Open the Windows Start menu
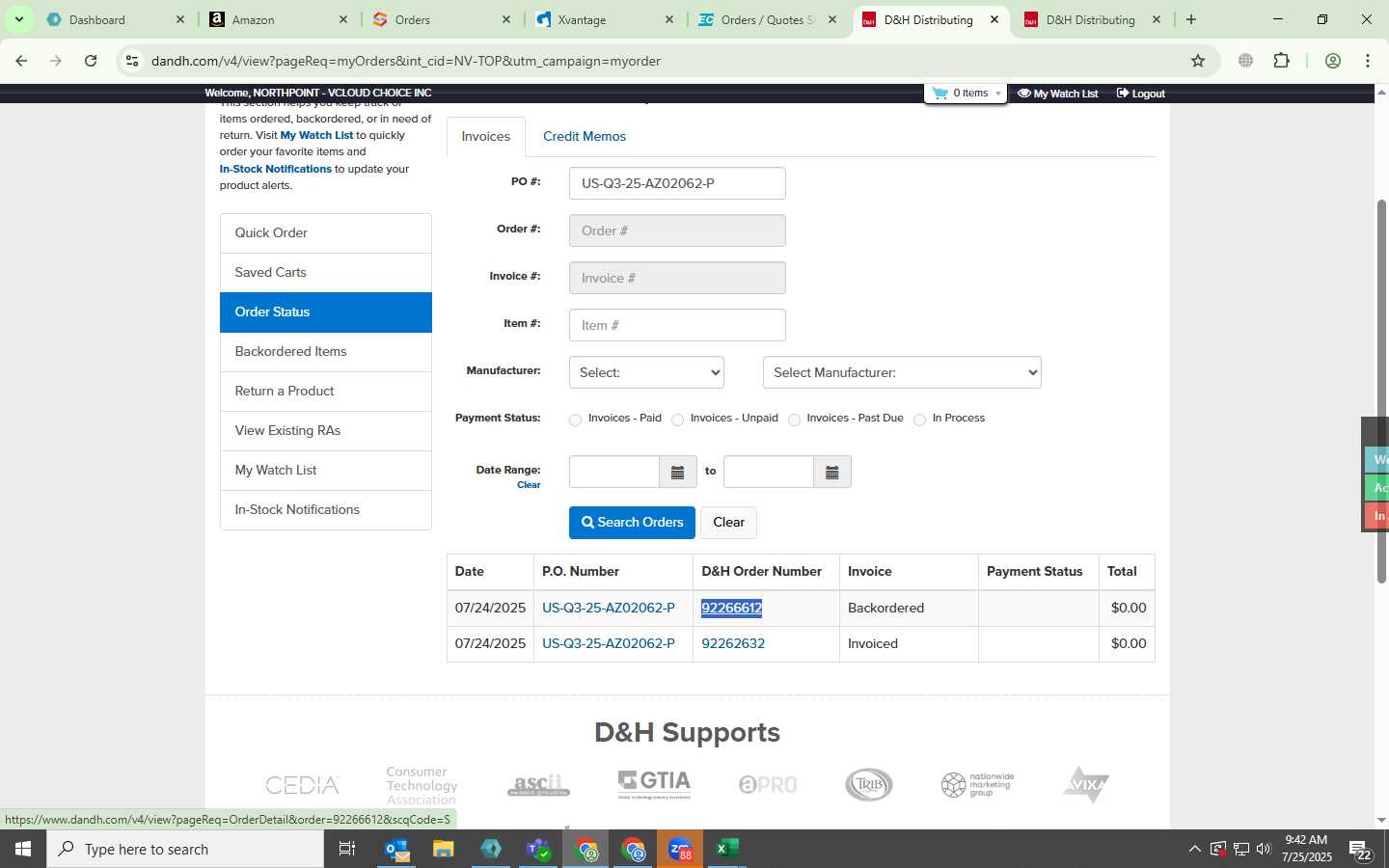Image resolution: width=1389 pixels, height=868 pixels. tap(23, 849)
